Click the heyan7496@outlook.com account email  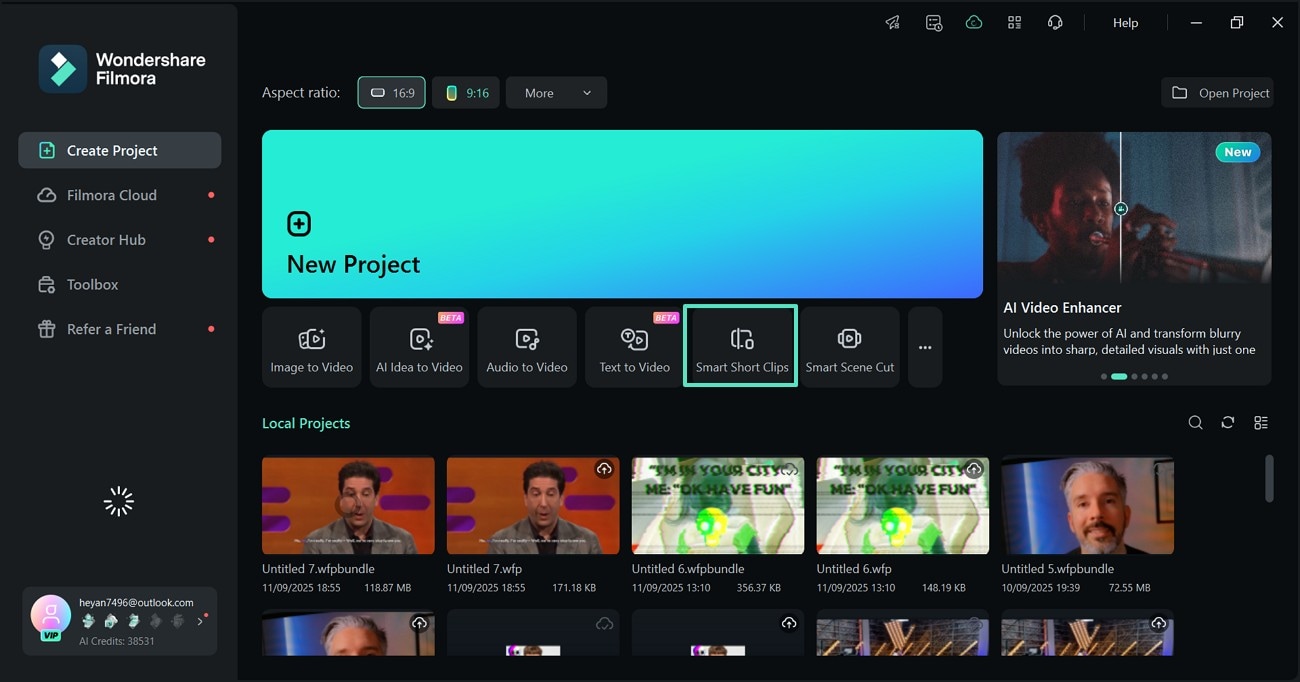click(137, 603)
